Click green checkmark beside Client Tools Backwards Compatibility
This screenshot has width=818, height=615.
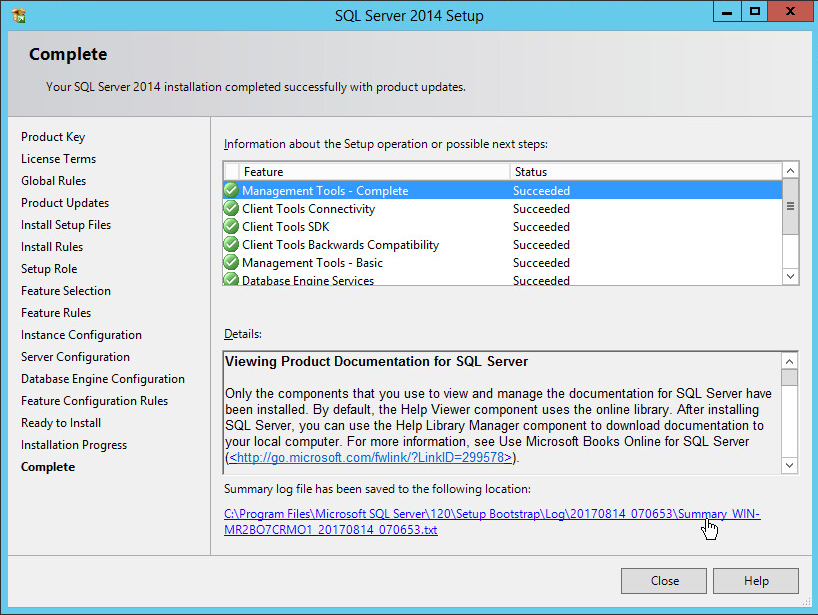pyautogui.click(x=231, y=245)
